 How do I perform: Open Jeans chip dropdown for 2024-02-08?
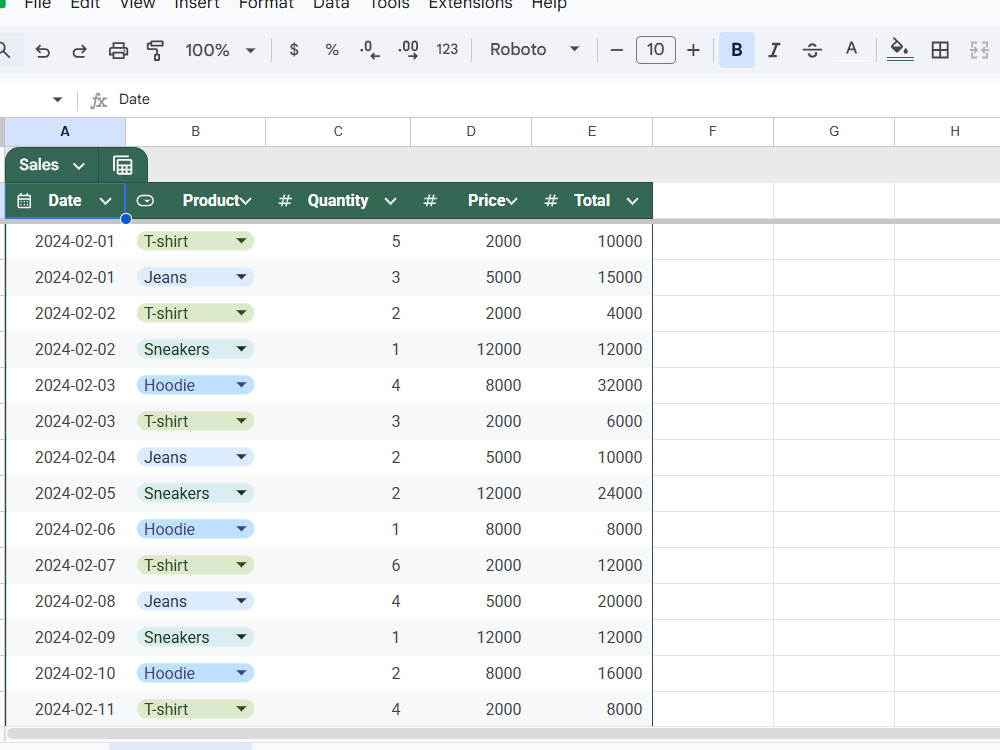click(241, 601)
